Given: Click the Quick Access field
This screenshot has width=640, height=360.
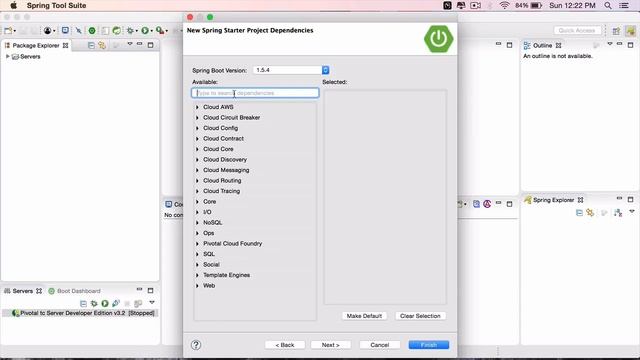Looking at the screenshot, I should tap(577, 31).
